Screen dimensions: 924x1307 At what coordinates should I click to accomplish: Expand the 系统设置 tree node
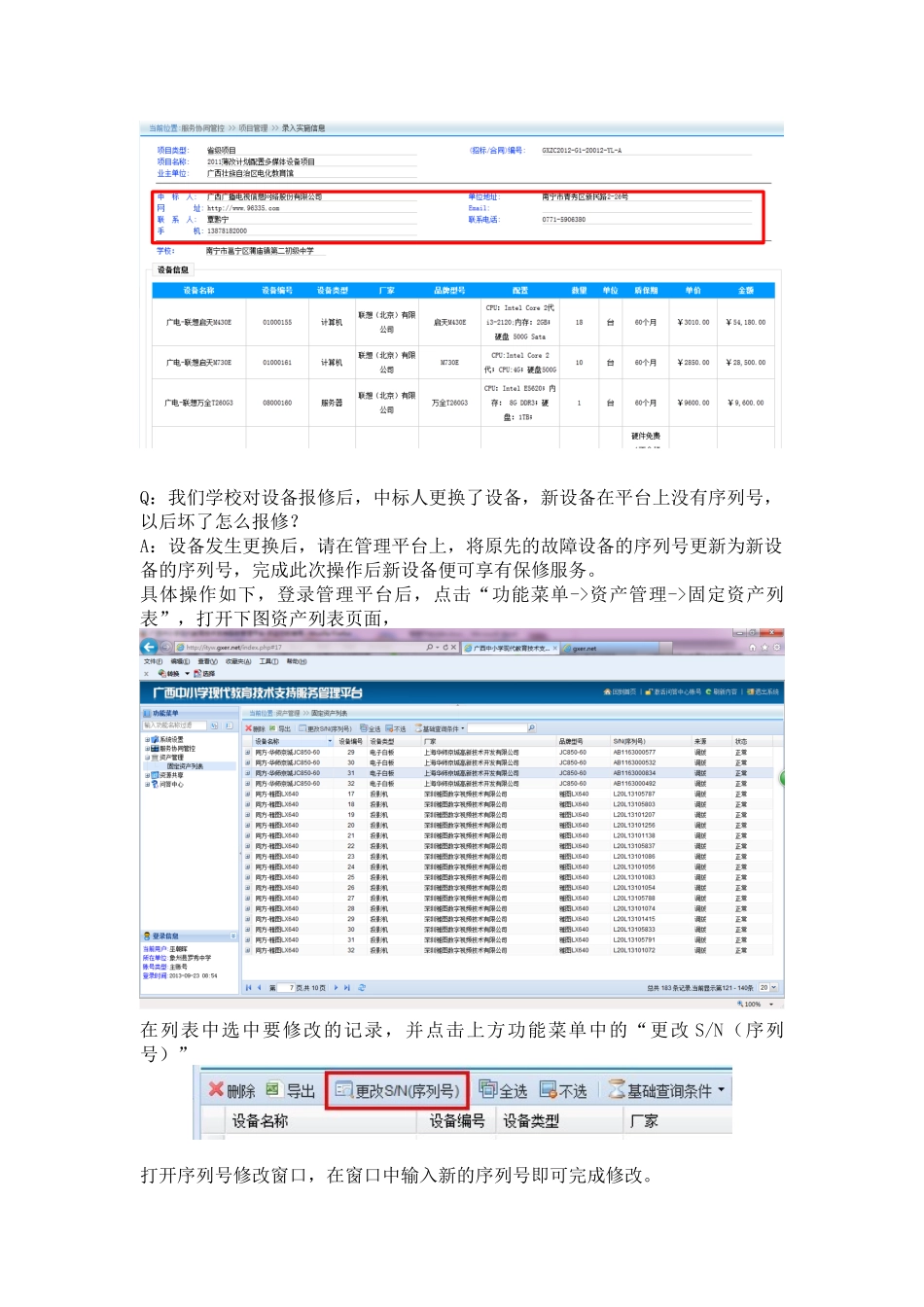(148, 739)
